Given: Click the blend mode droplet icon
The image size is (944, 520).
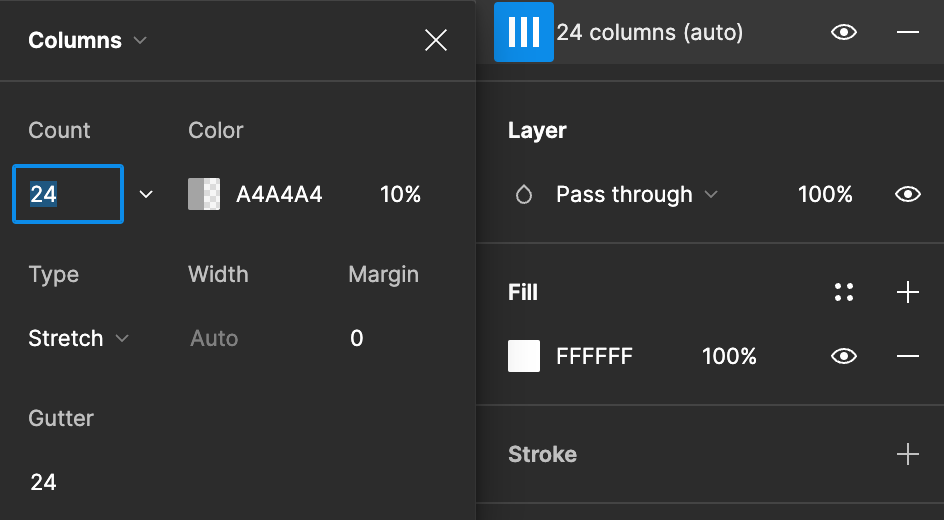Looking at the screenshot, I should point(524,195).
